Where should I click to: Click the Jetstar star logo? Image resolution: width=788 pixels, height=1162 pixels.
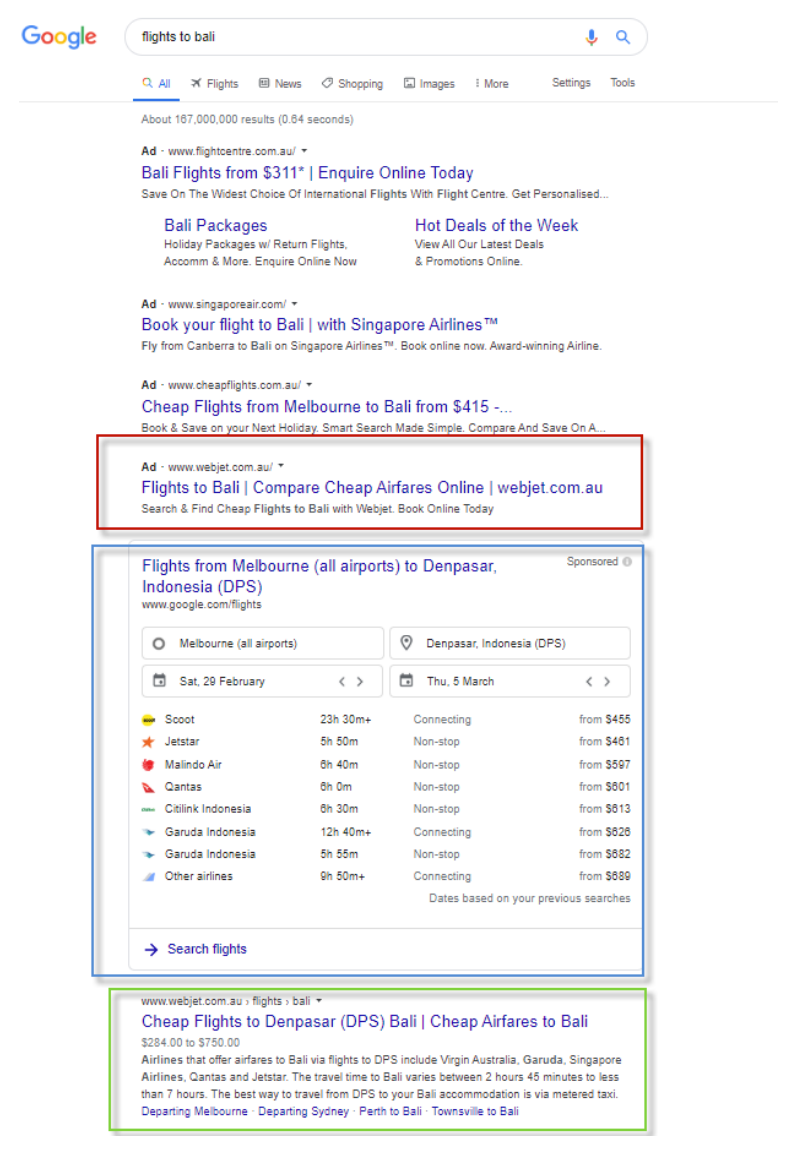pos(148,742)
